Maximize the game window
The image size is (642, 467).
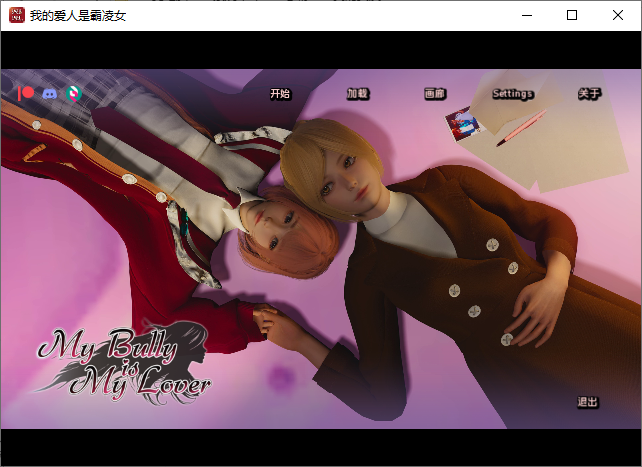point(572,16)
